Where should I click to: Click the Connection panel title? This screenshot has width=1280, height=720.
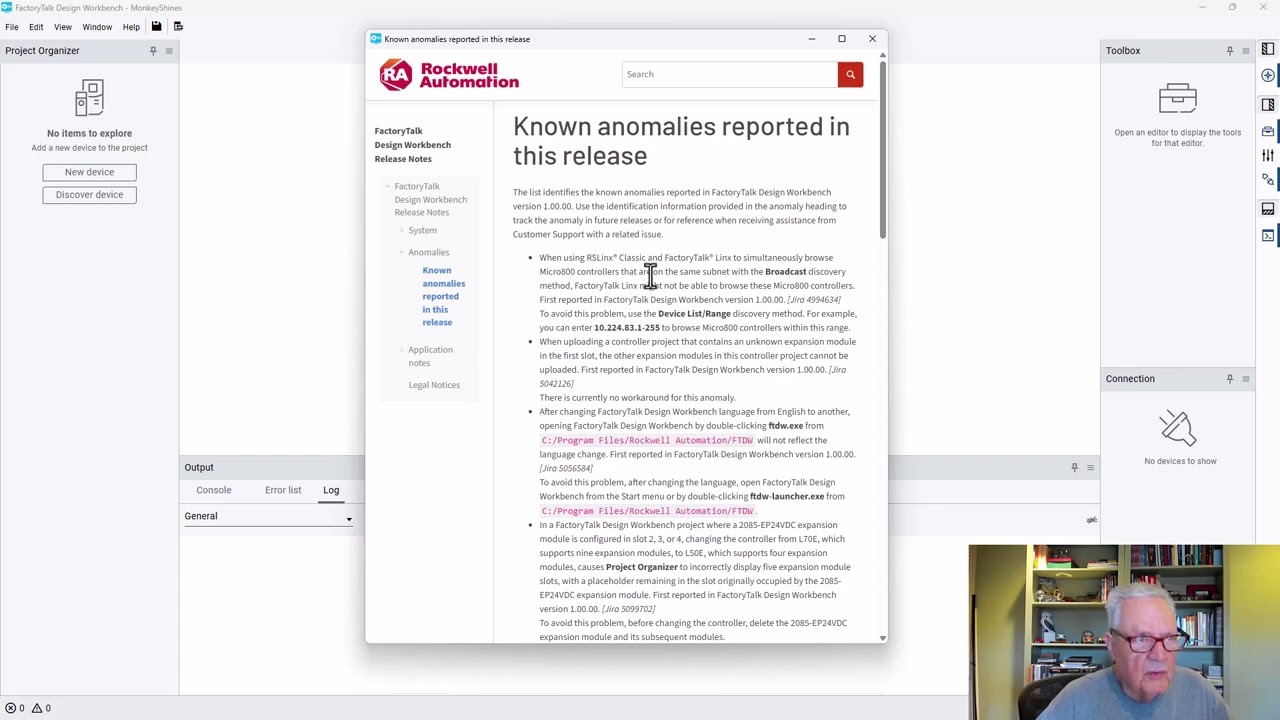coord(1130,379)
